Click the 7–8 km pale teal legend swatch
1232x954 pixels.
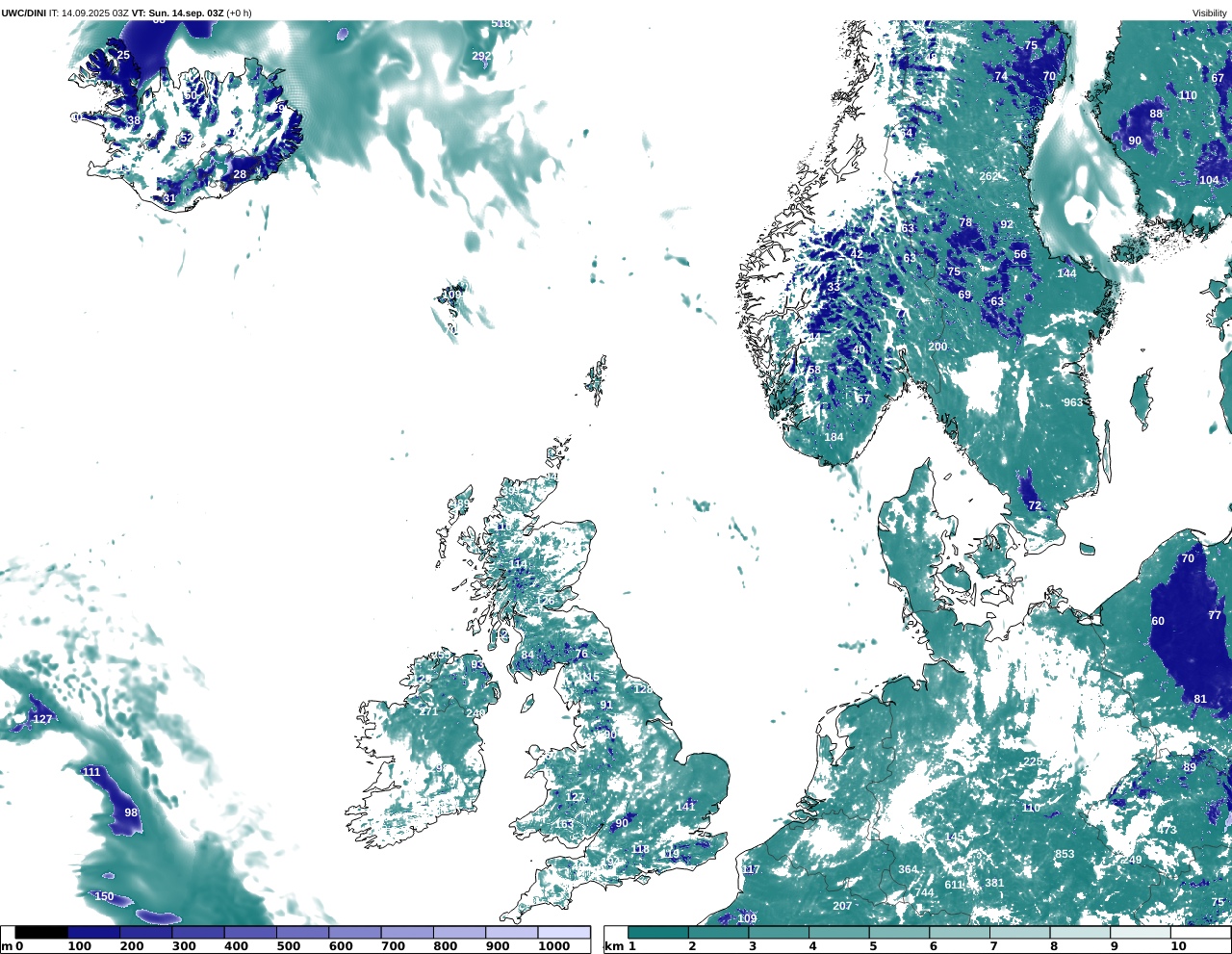pyautogui.click(x=1019, y=932)
